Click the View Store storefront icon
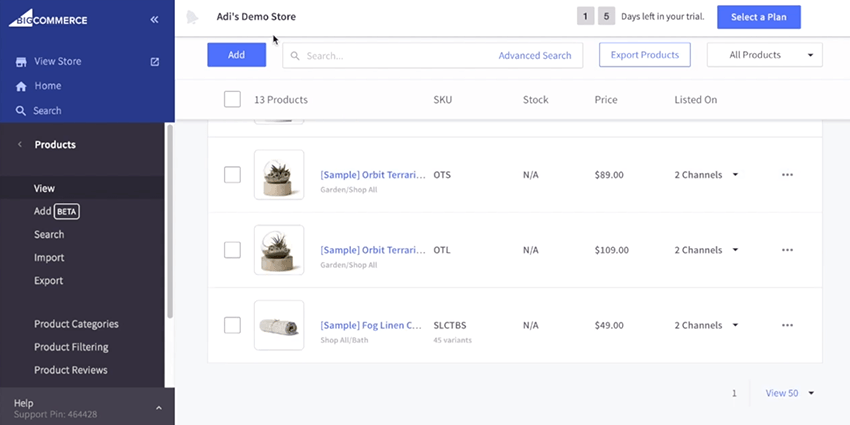Screen dimensions: 850x425 (x=21, y=62)
